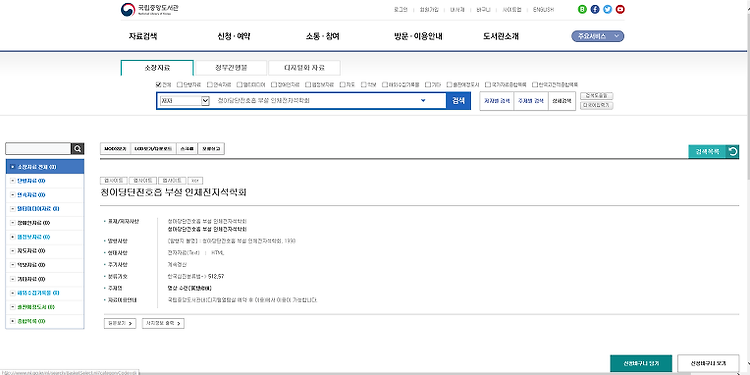750x375 pixels.
Task: Expand 지도자료 in the sidebar tree
Action: click(12, 251)
